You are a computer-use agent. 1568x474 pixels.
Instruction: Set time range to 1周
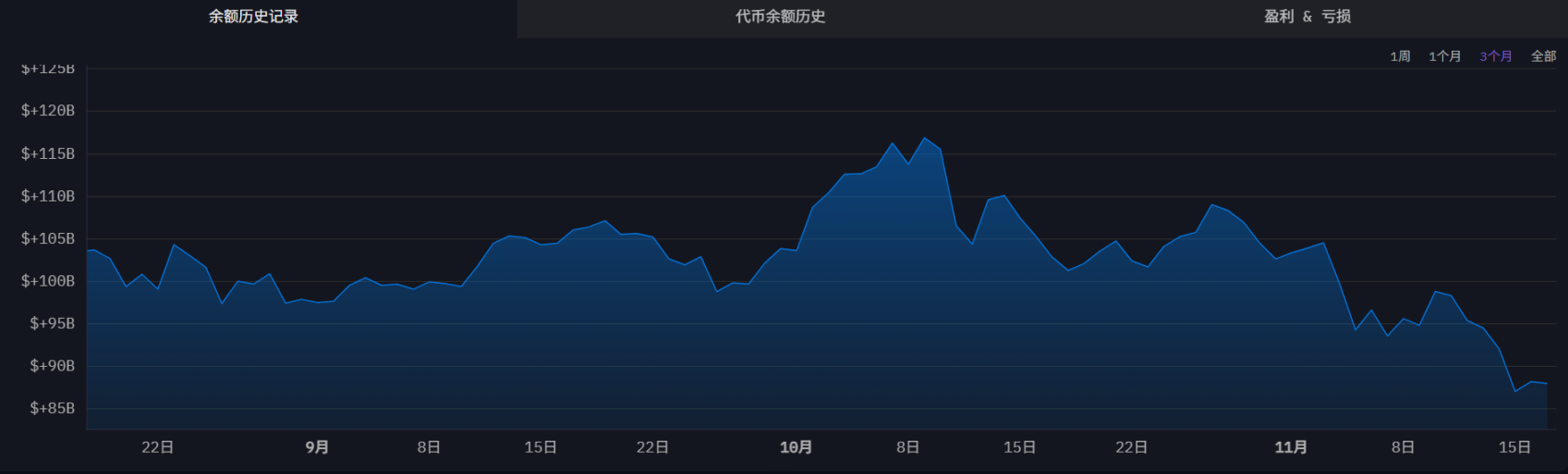click(x=1400, y=56)
